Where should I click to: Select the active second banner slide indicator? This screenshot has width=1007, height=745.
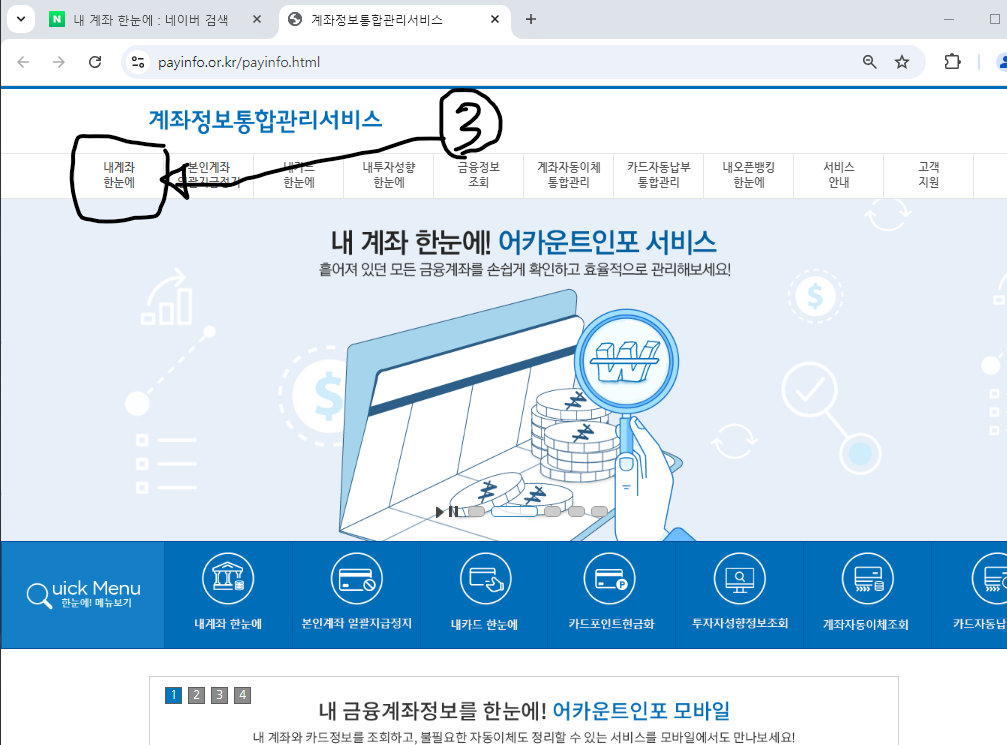click(x=514, y=512)
